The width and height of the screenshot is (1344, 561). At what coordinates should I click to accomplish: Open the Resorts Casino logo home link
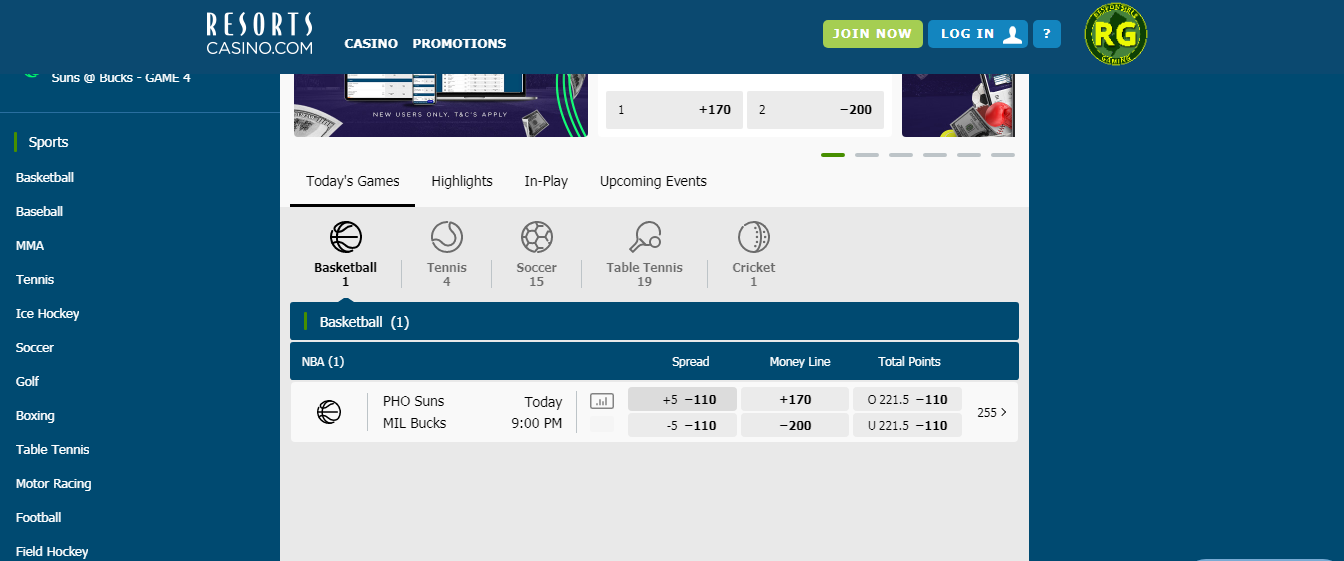coord(260,34)
